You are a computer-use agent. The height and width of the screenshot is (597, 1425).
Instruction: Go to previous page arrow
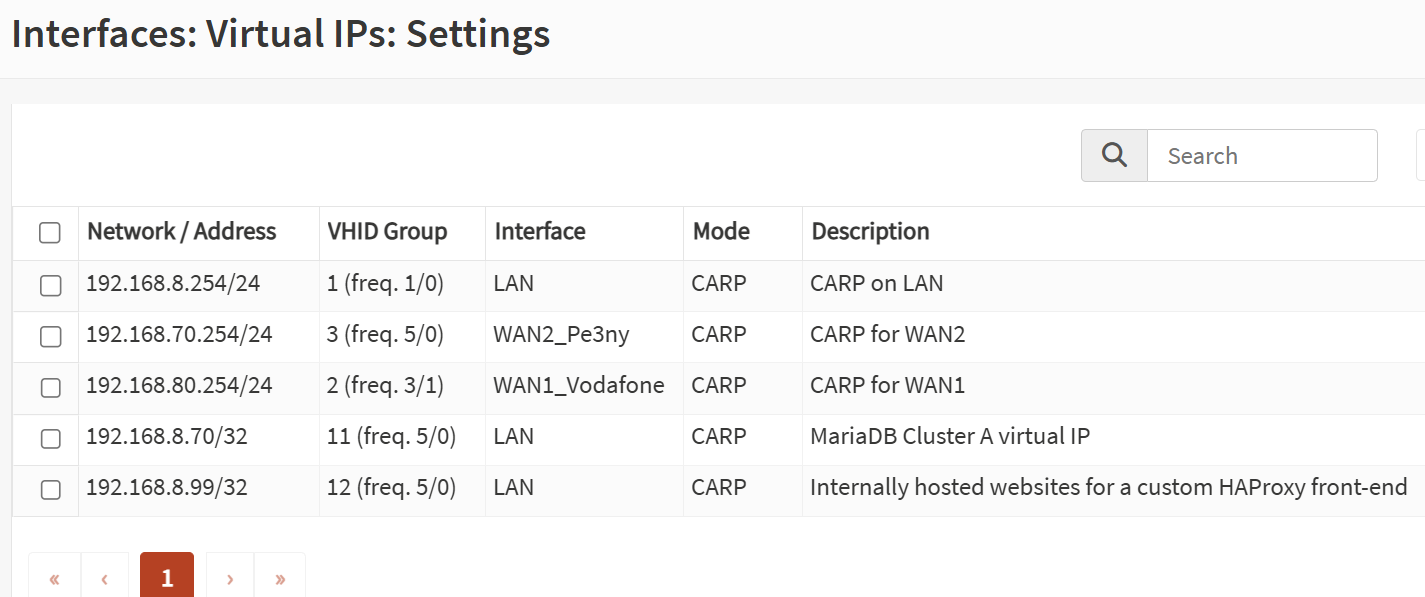pyautogui.click(x=104, y=578)
